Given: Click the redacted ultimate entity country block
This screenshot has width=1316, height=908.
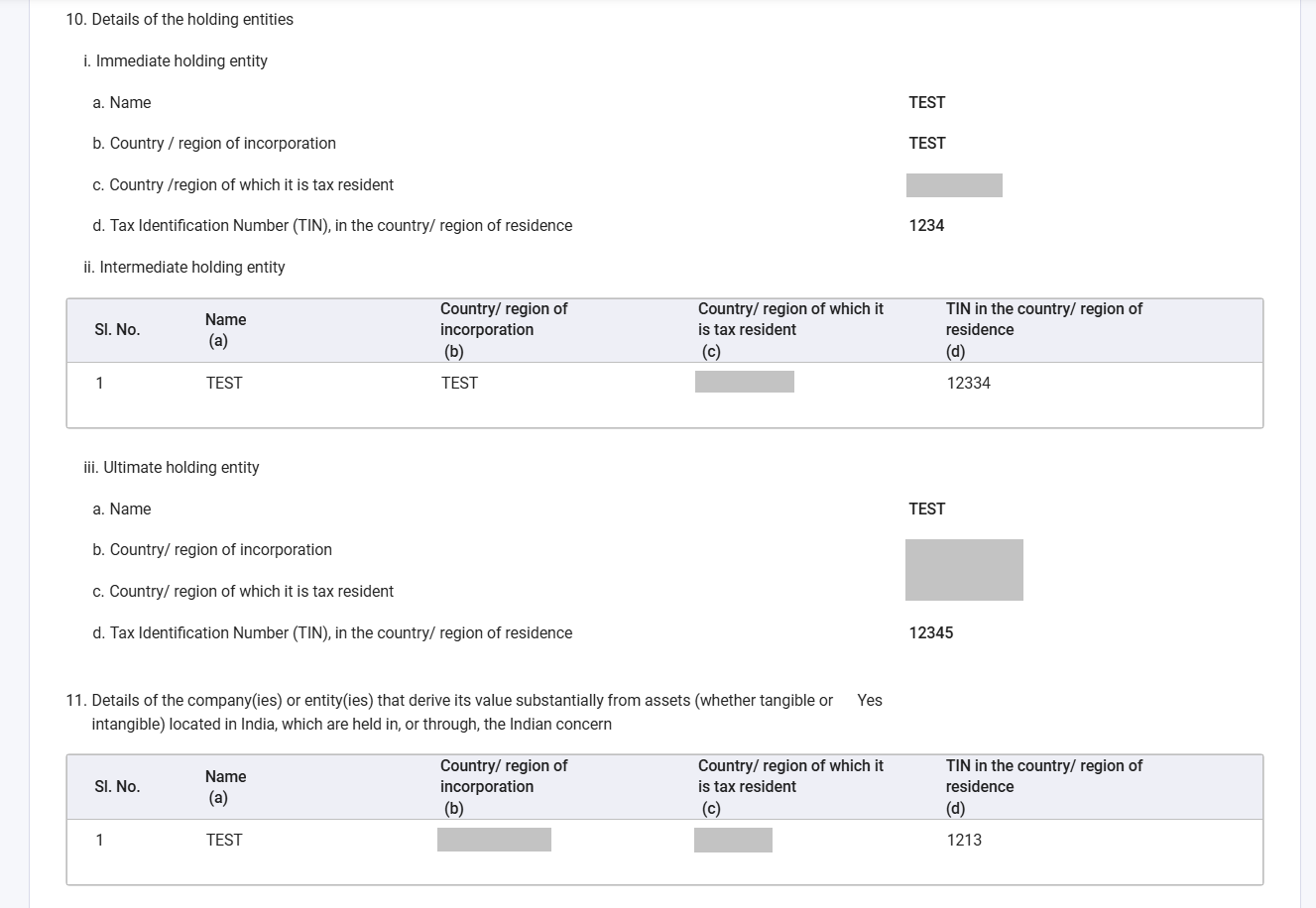Looking at the screenshot, I should point(964,570).
